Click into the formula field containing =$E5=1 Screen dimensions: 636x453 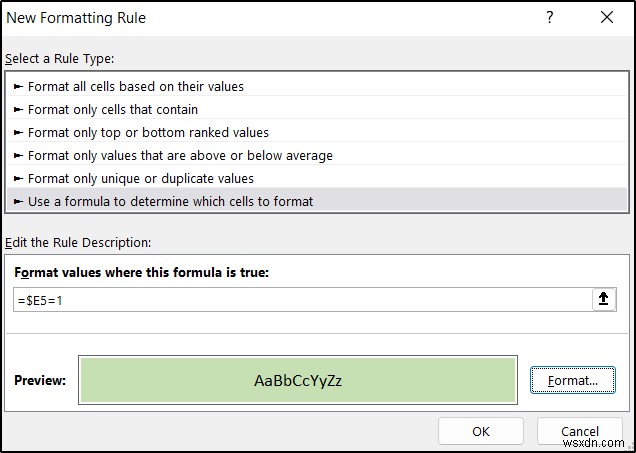(300, 299)
